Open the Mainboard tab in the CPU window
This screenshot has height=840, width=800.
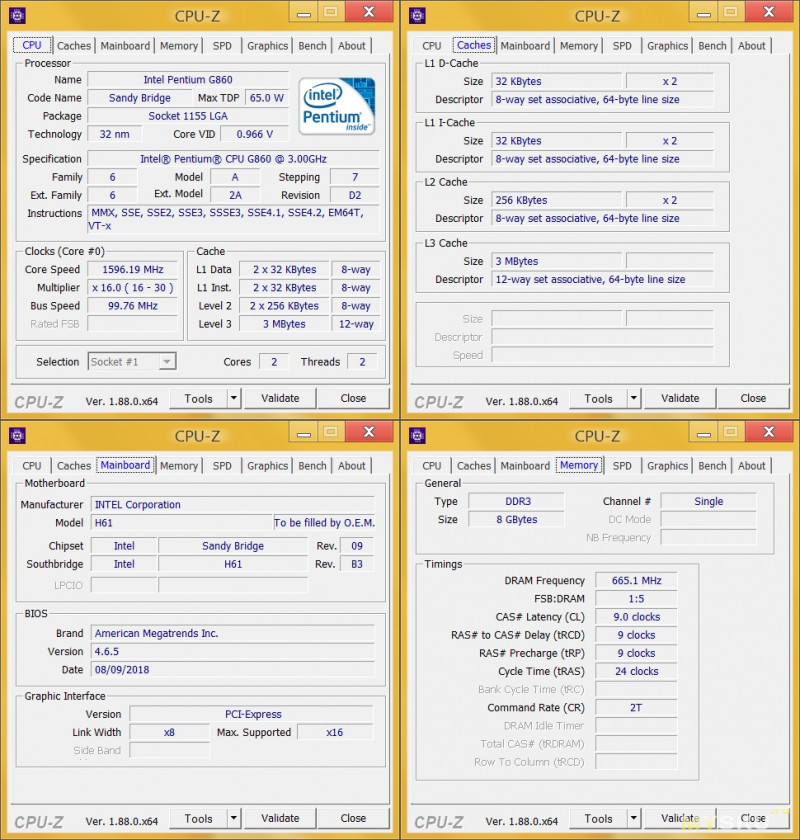click(x=125, y=46)
